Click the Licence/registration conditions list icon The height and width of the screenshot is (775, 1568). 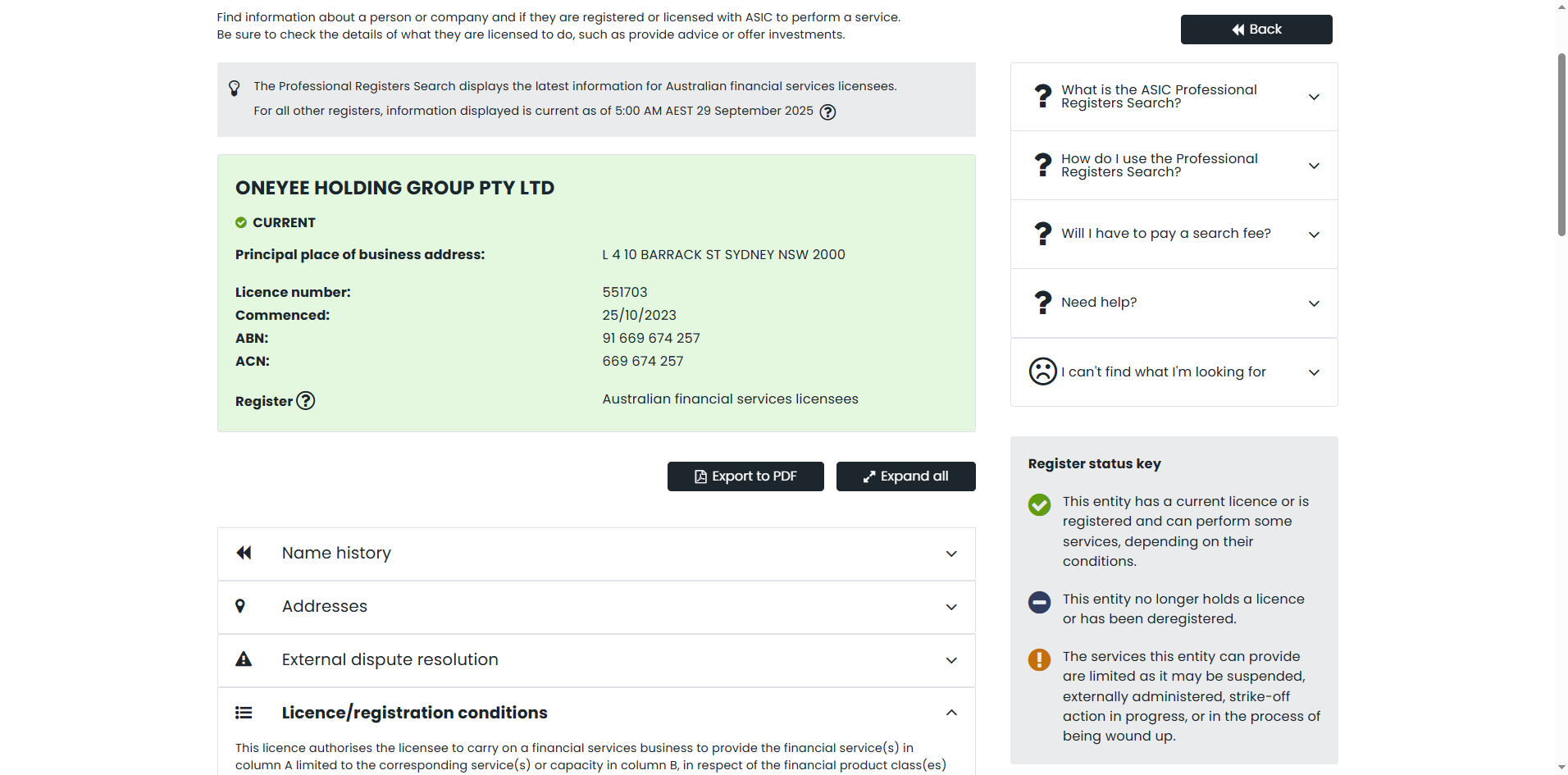(244, 713)
